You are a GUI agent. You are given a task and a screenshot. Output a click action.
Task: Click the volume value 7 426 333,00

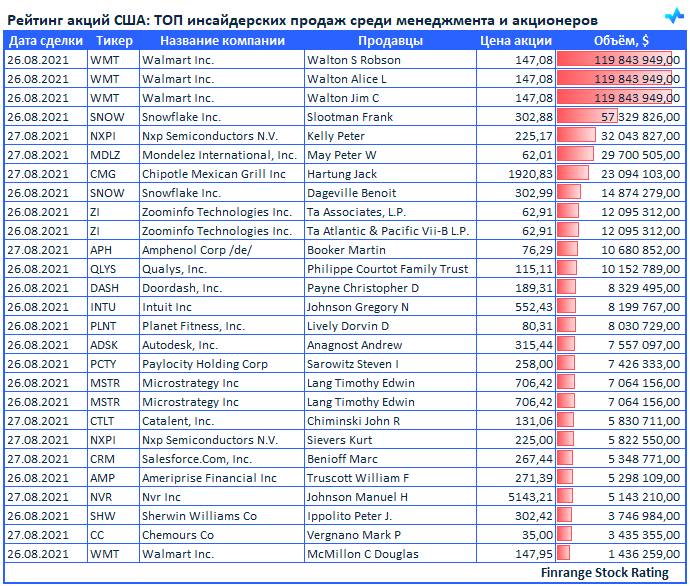(644, 364)
